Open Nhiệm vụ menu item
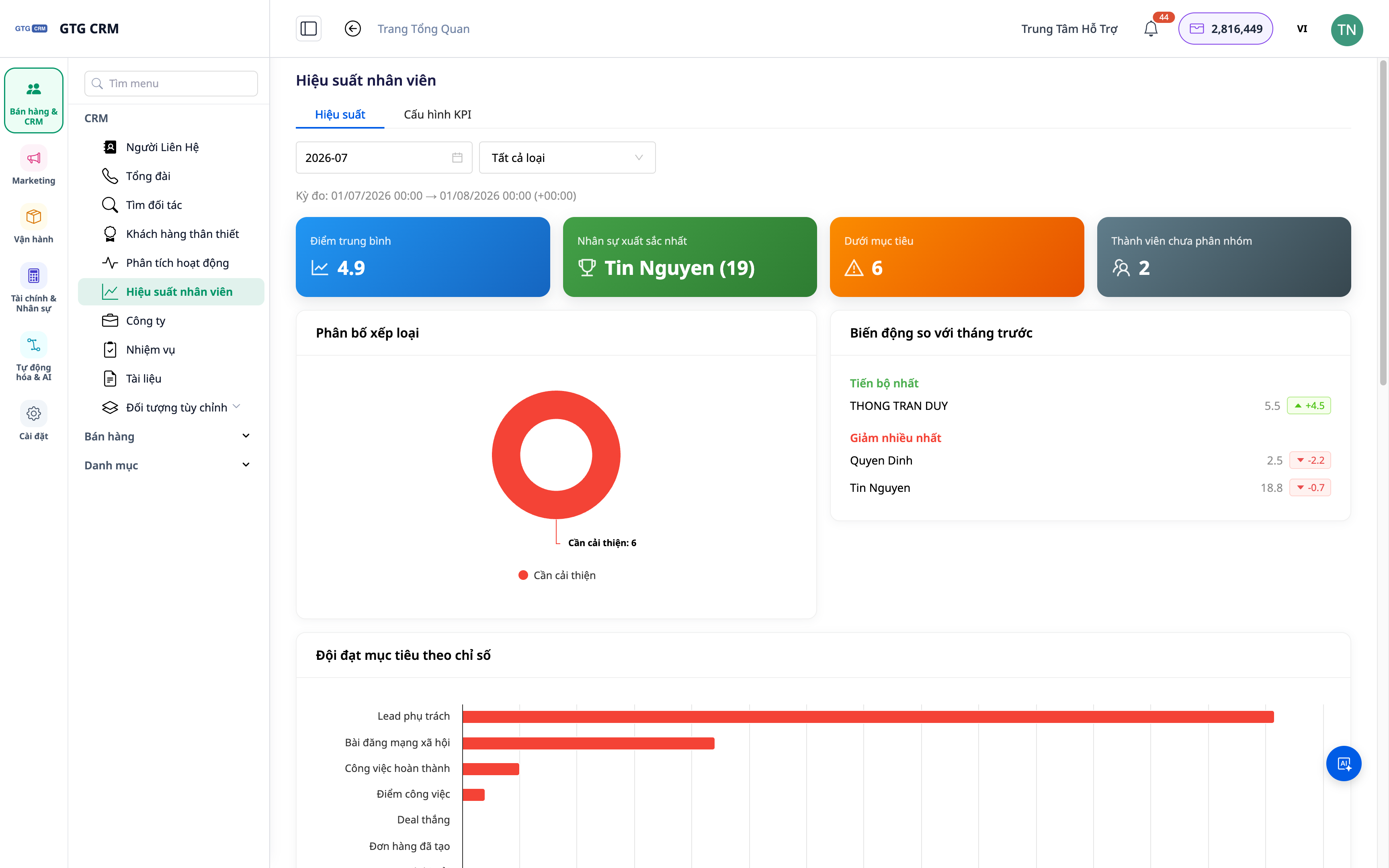Screen dimensions: 1389x868 171,350
